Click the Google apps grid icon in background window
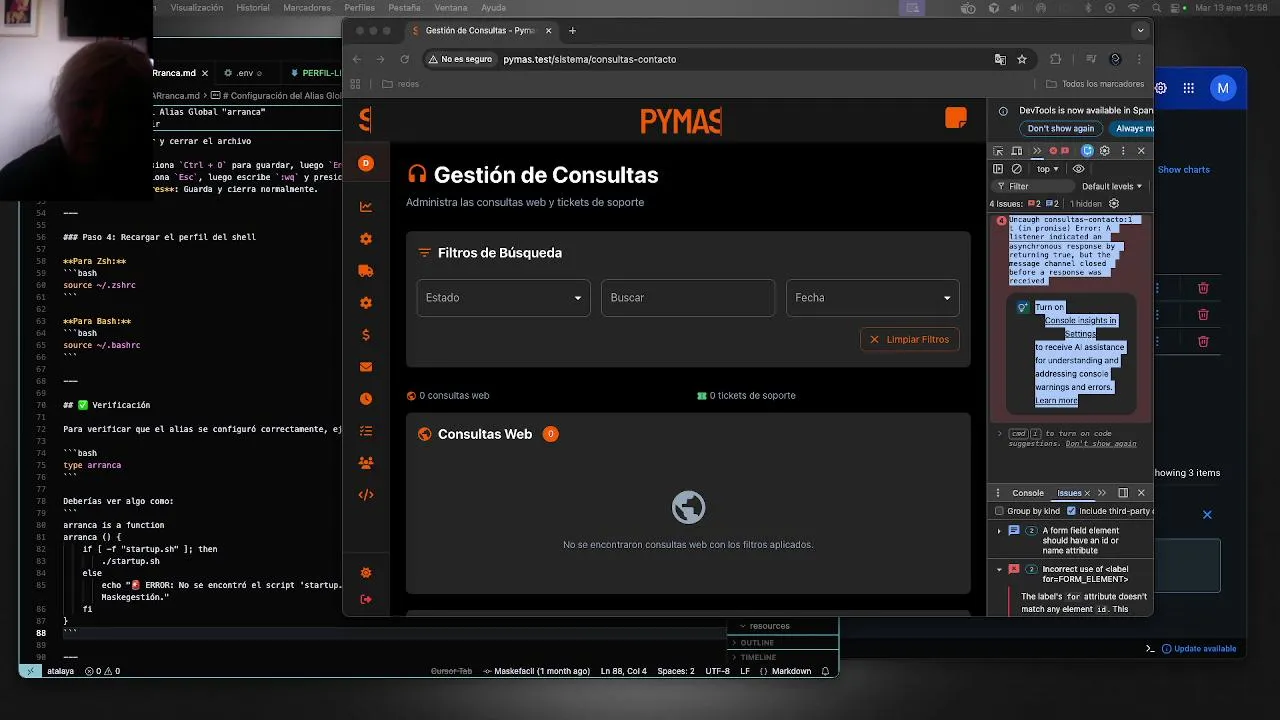 point(1189,88)
